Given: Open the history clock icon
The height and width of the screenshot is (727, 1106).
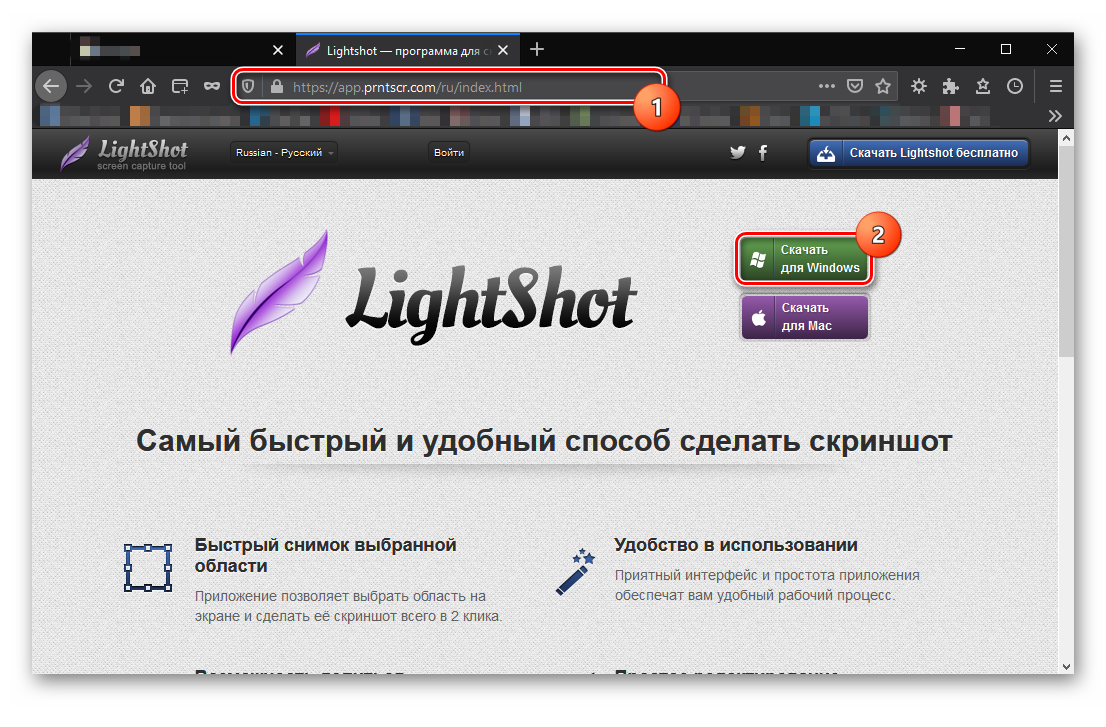Looking at the screenshot, I should 1015,86.
